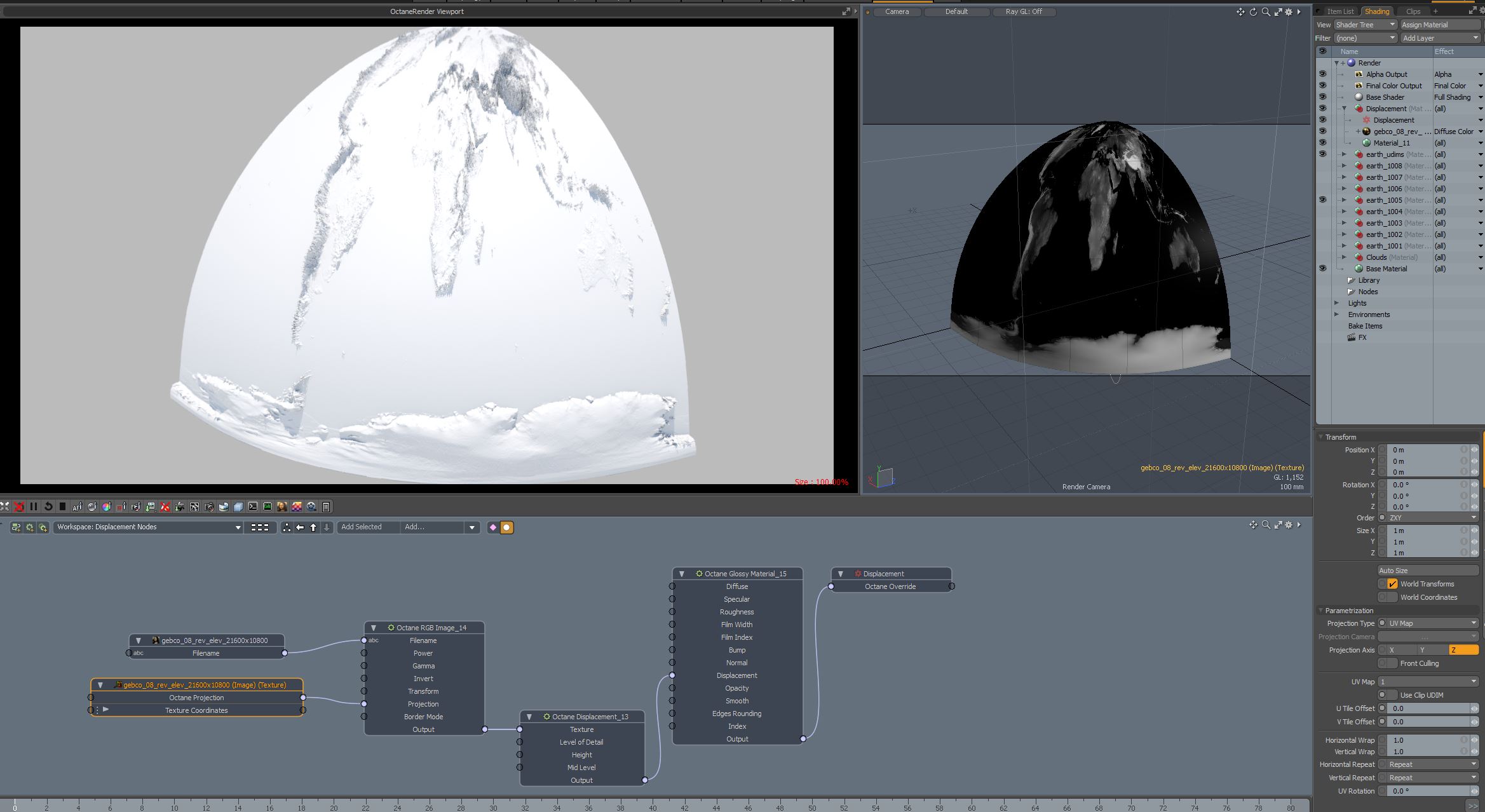
Task: Click the Add Selected button
Action: click(361, 527)
